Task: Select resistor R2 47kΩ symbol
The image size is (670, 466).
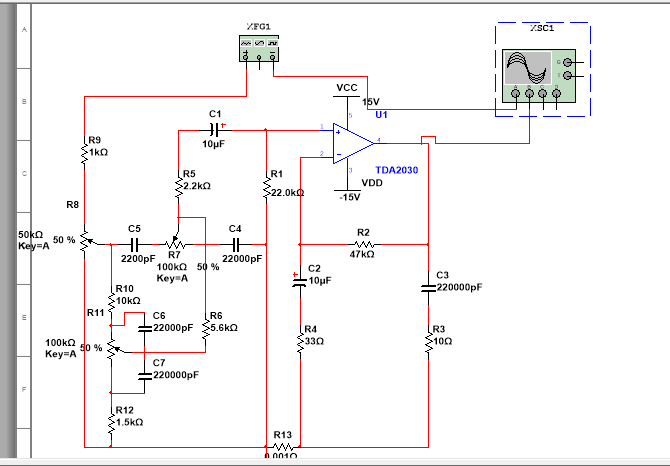Action: click(x=364, y=244)
